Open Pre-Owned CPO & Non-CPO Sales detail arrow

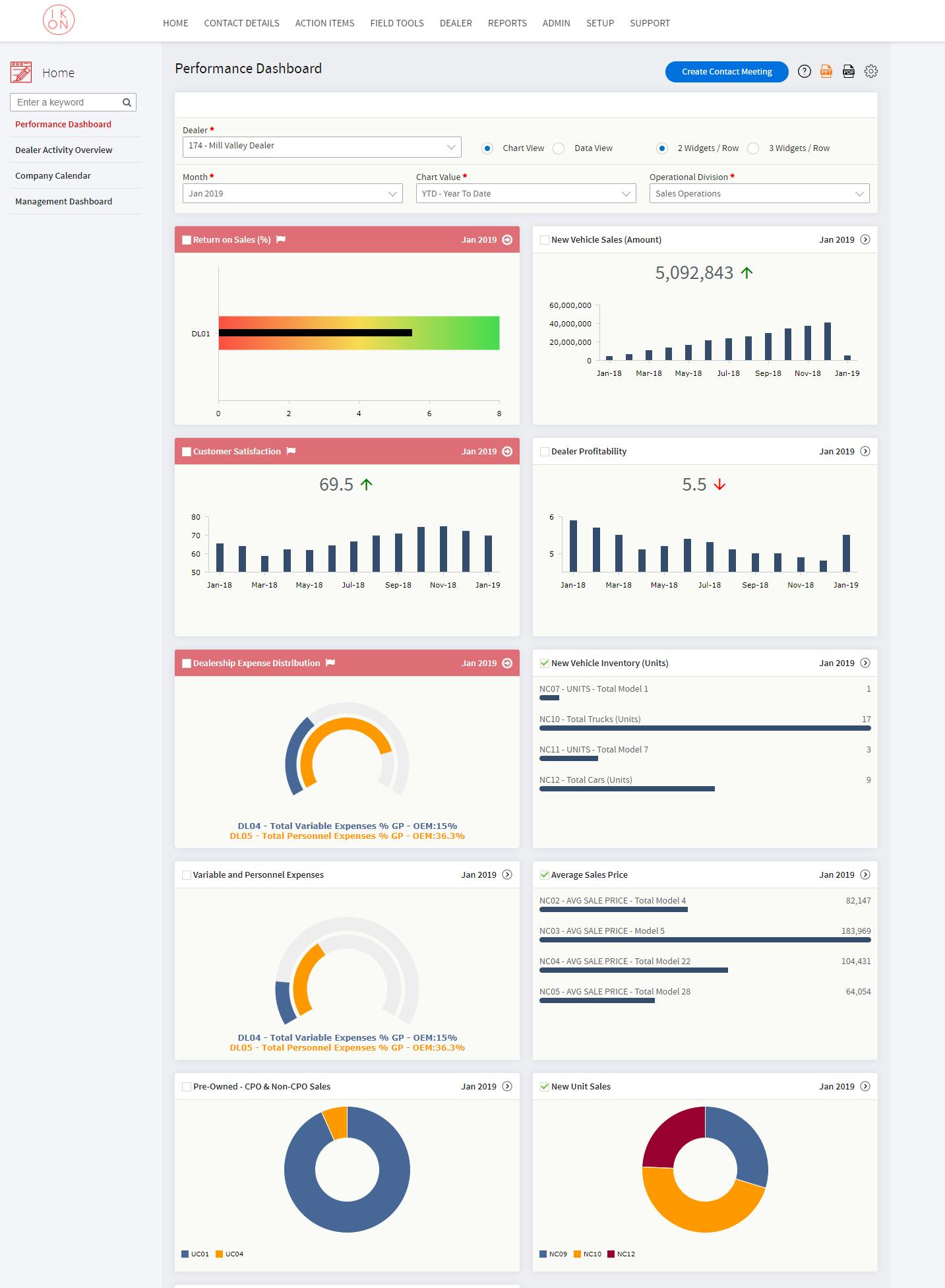click(507, 1086)
